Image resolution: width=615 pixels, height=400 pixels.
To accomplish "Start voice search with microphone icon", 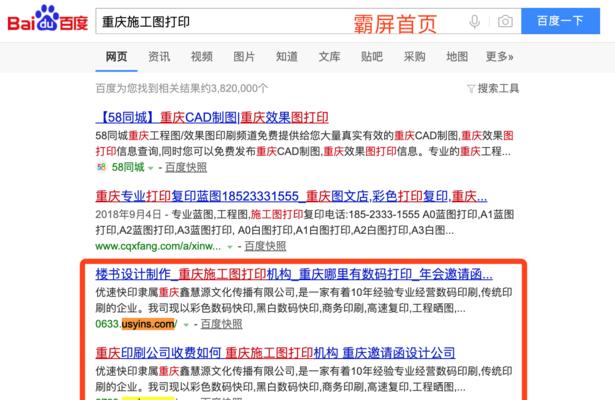I will [x=475, y=21].
